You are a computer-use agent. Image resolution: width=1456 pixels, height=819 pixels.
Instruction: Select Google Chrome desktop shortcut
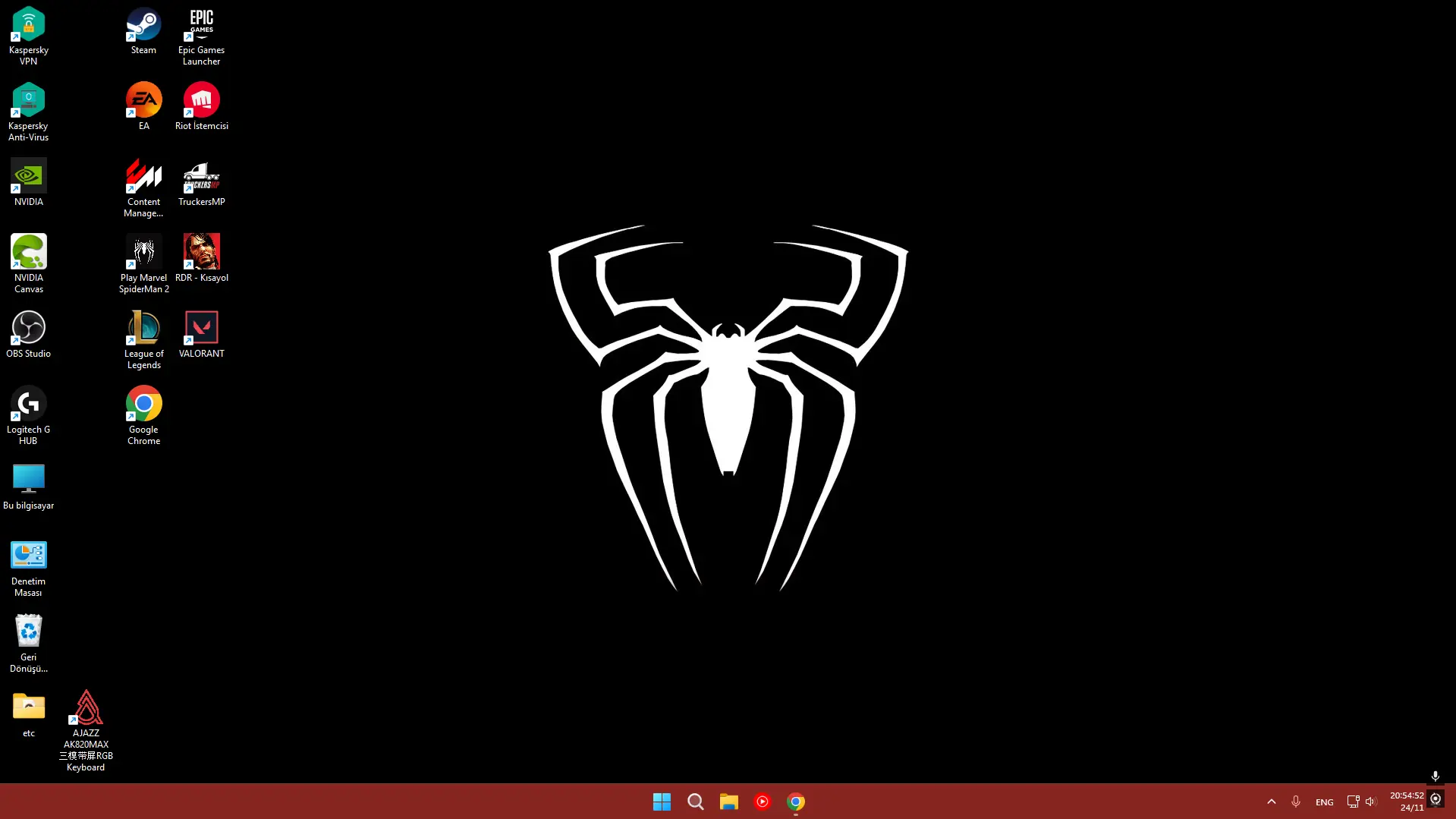[143, 415]
